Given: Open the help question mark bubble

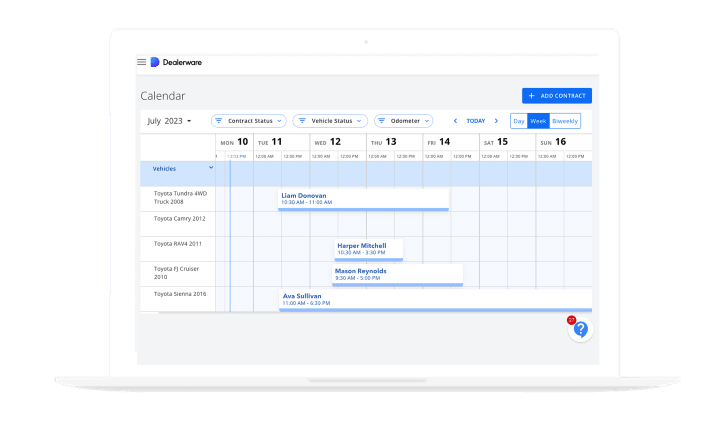Looking at the screenshot, I should (x=580, y=329).
